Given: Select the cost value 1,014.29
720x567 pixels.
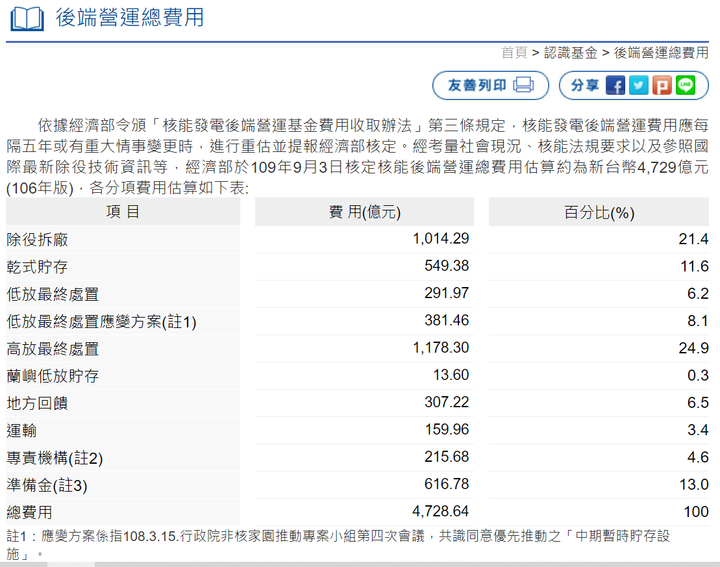Looking at the screenshot, I should click(x=441, y=238).
